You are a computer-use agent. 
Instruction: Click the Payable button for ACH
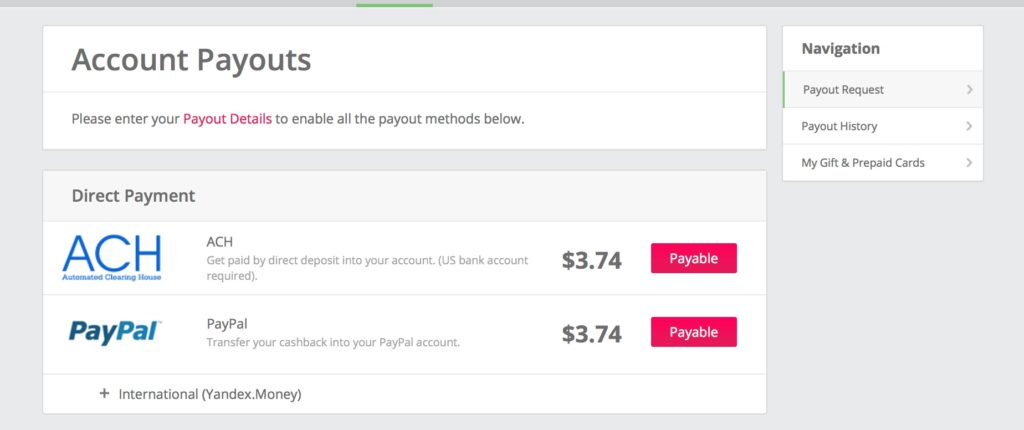(x=694, y=258)
